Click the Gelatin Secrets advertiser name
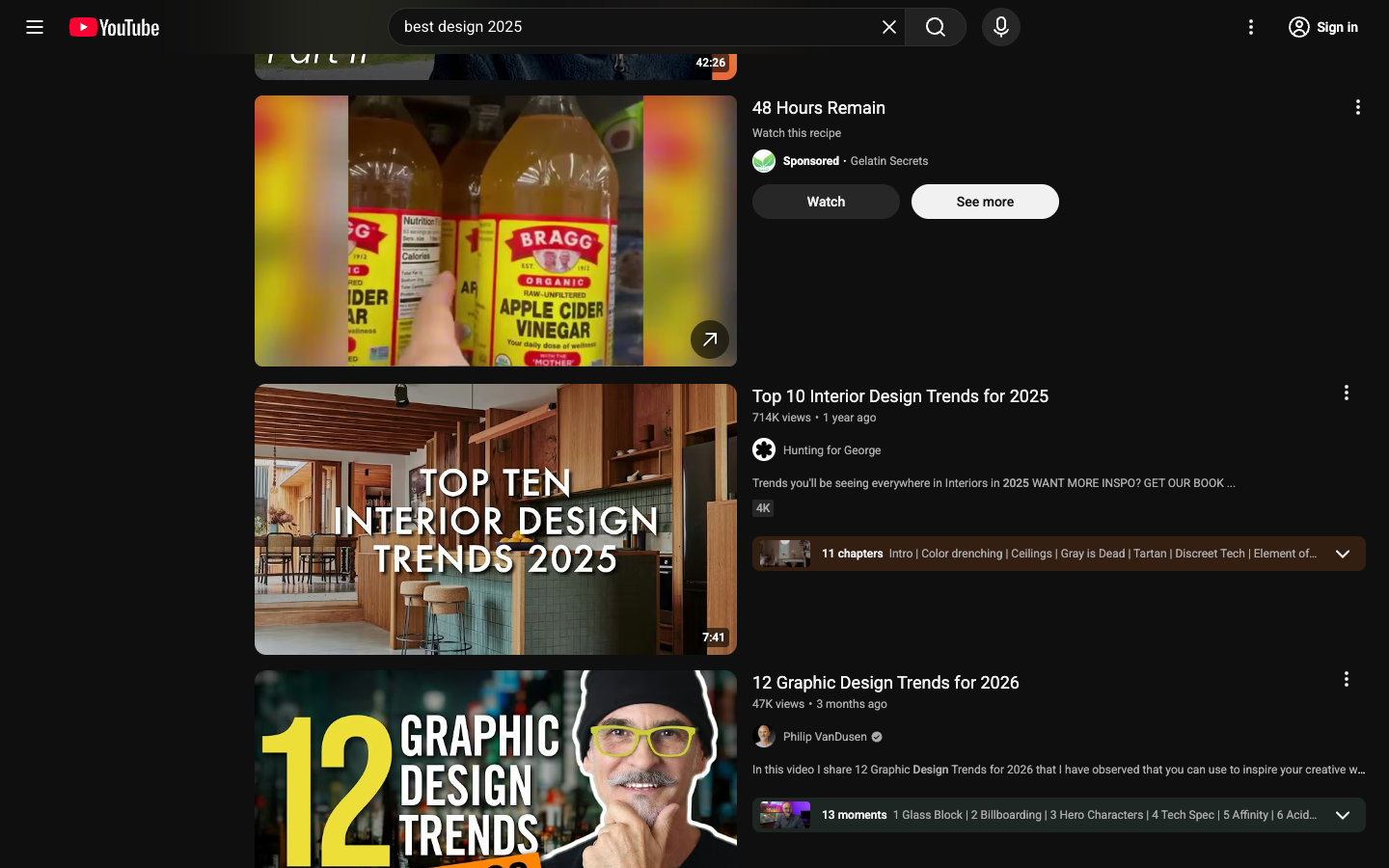 889,161
